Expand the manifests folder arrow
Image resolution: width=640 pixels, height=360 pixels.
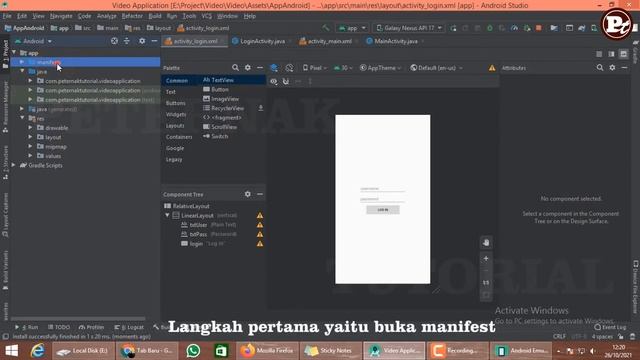click(22, 62)
